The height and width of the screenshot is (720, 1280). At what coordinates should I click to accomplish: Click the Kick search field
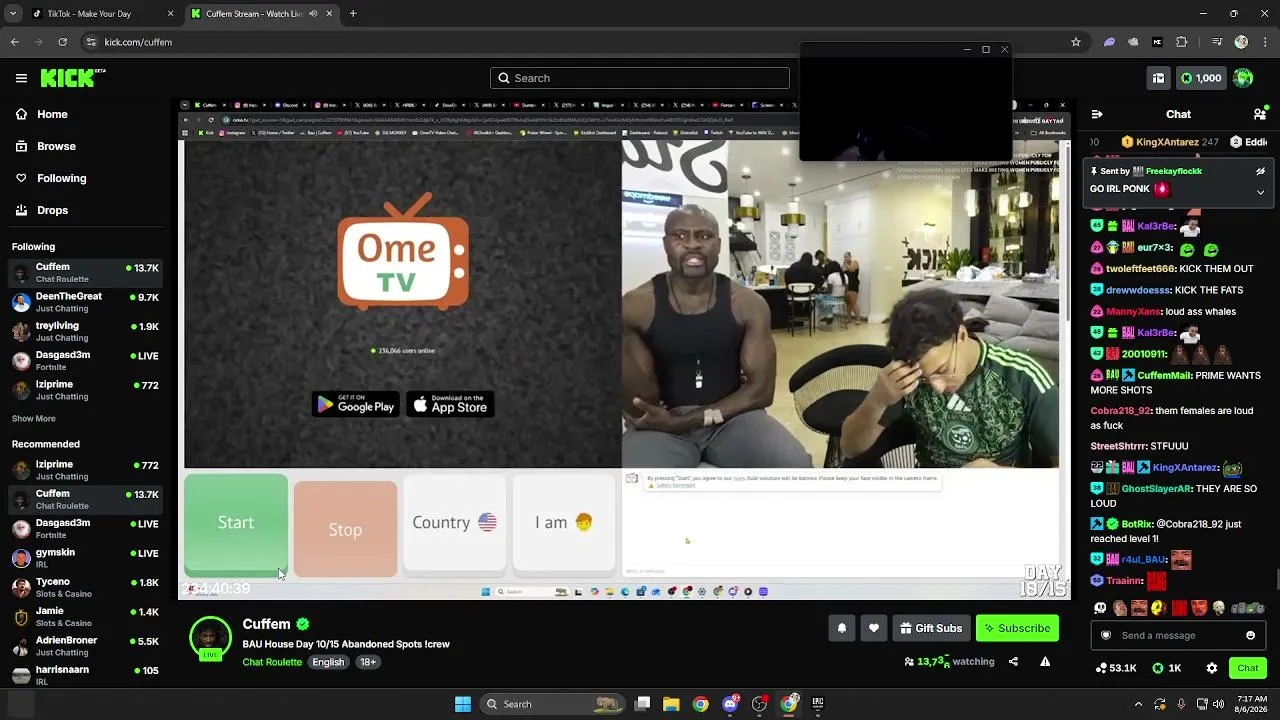(x=640, y=78)
